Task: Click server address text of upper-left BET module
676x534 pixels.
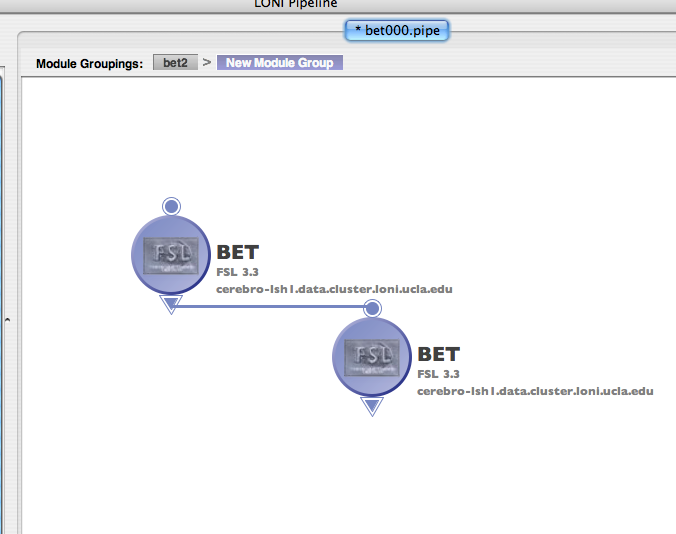Action: [x=334, y=289]
